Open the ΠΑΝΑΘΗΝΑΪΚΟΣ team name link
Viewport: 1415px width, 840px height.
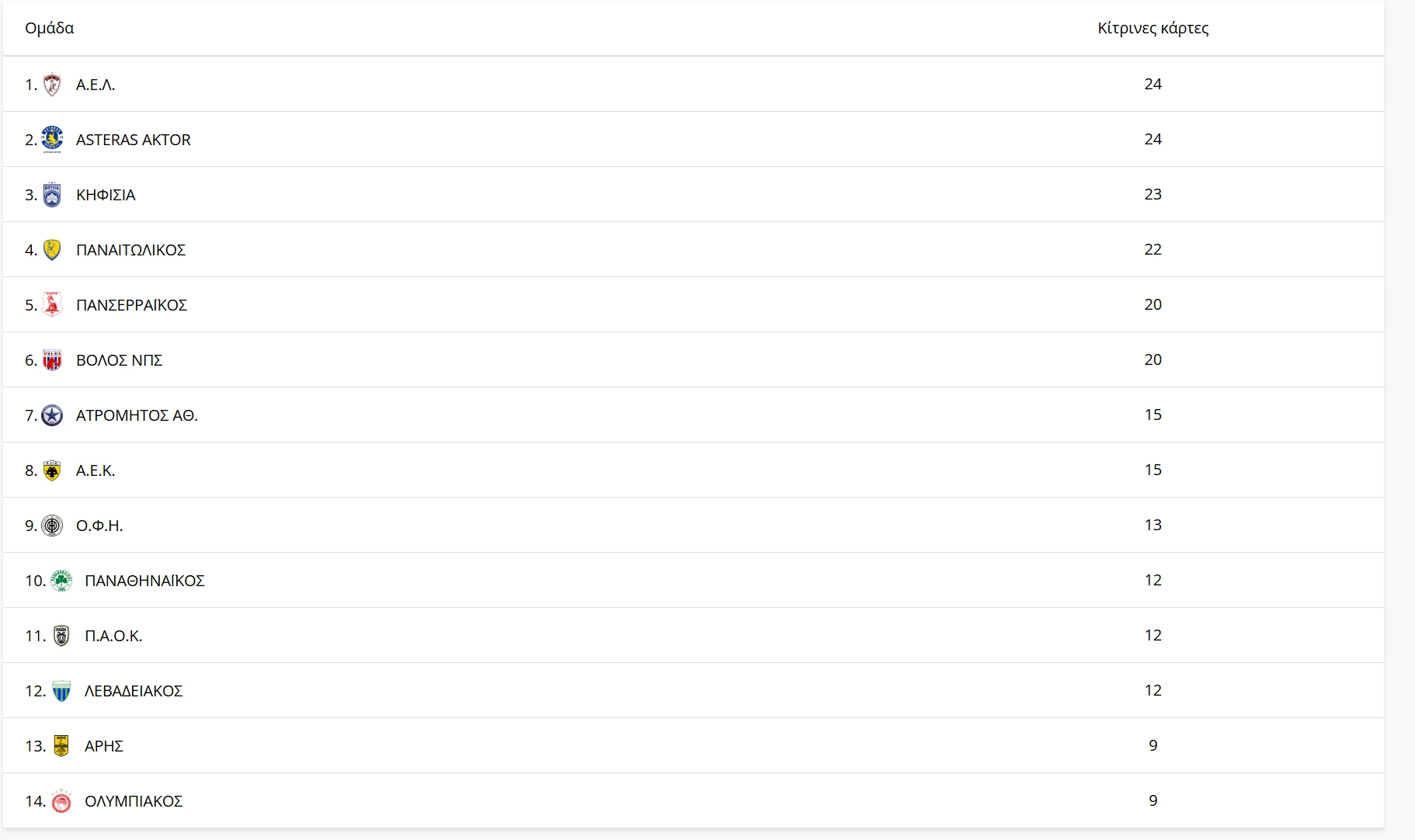pos(144,581)
